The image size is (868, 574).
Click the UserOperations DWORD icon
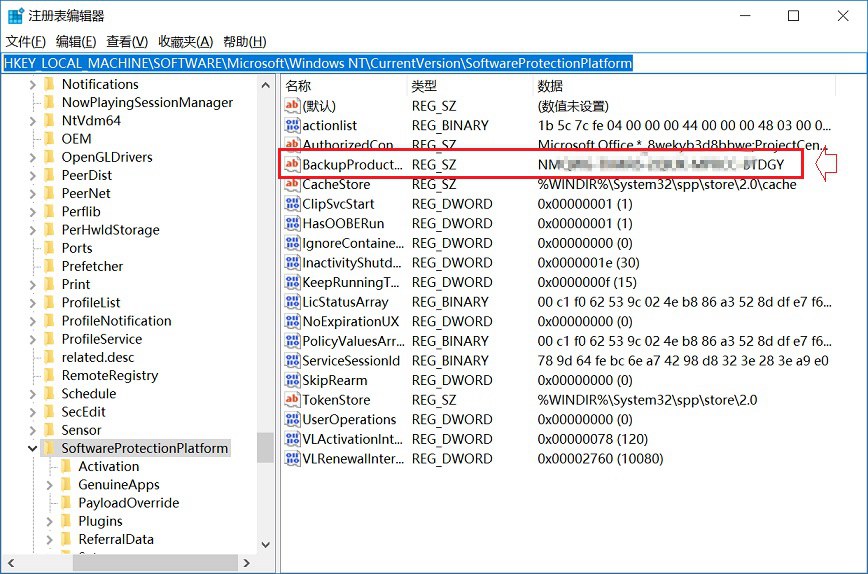(292, 419)
